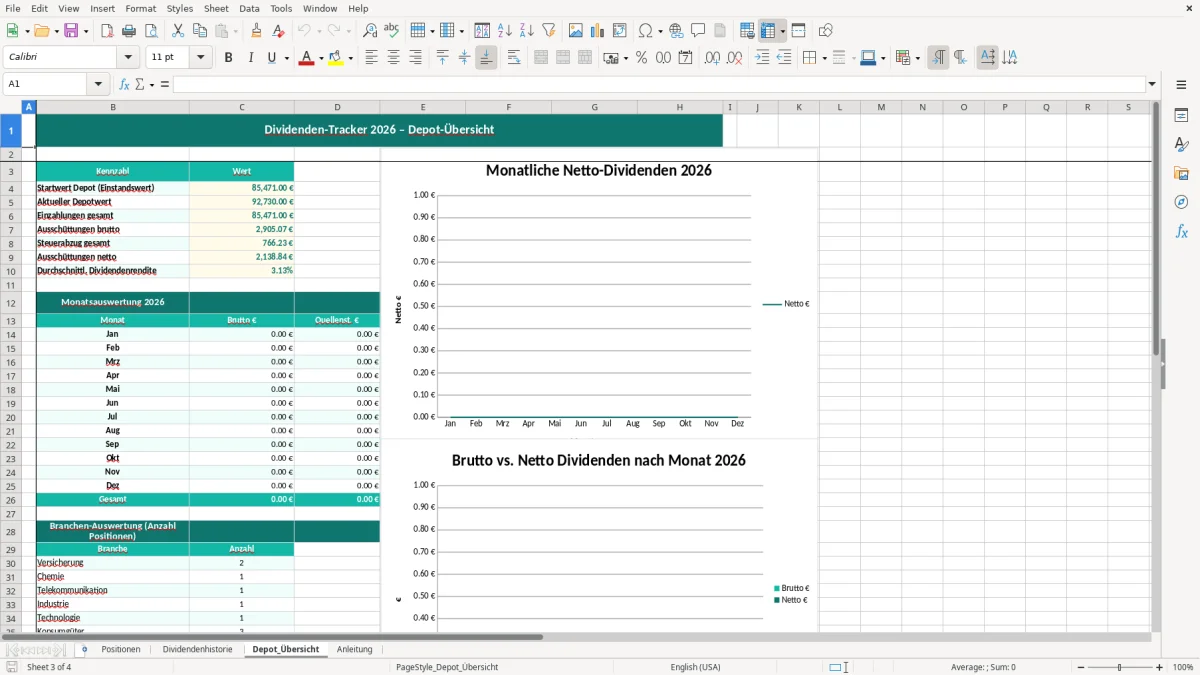Open the Draw functions shapes icon
This screenshot has height=675, width=1200.
(826, 31)
